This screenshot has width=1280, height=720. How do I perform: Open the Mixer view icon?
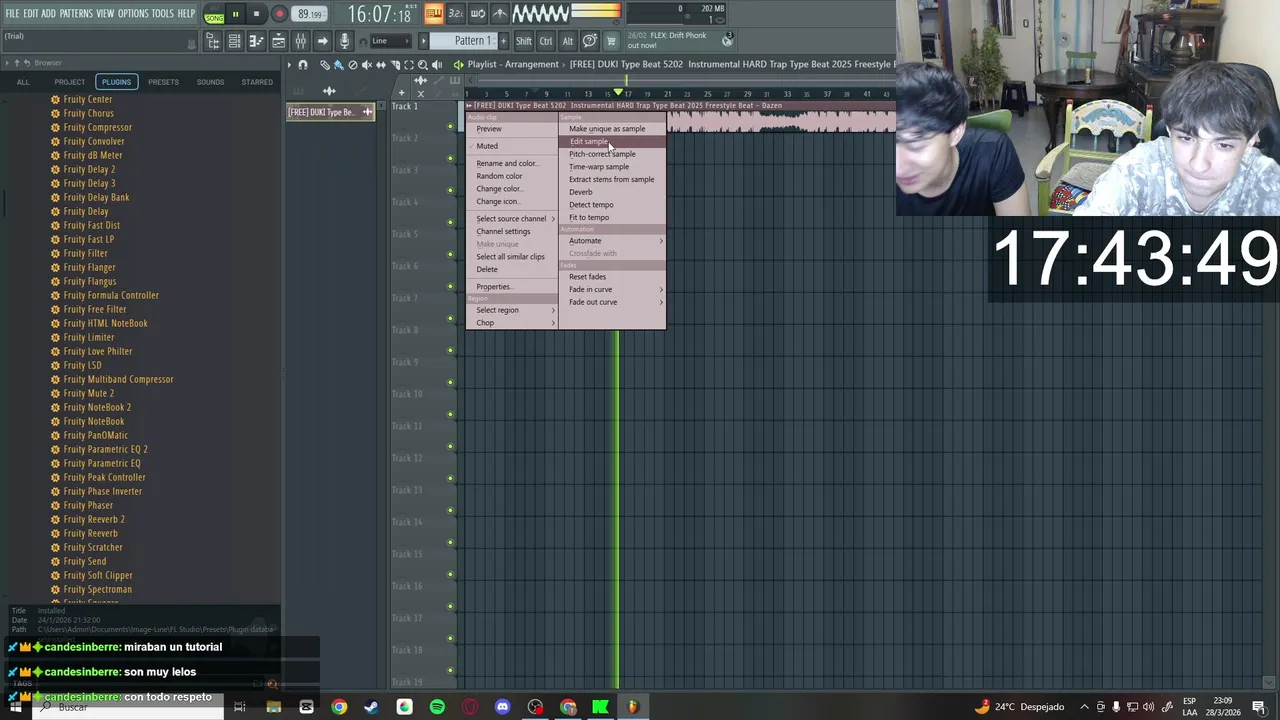point(300,41)
